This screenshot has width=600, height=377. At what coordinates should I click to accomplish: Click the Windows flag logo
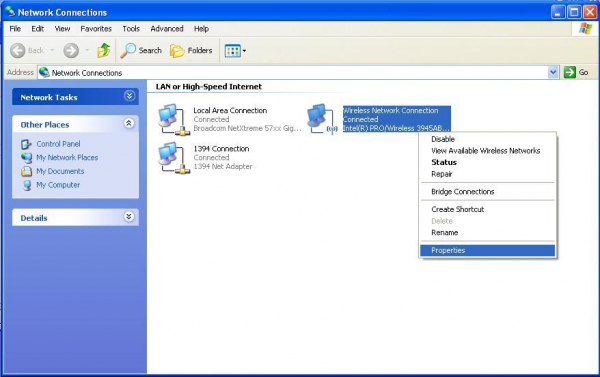point(585,28)
